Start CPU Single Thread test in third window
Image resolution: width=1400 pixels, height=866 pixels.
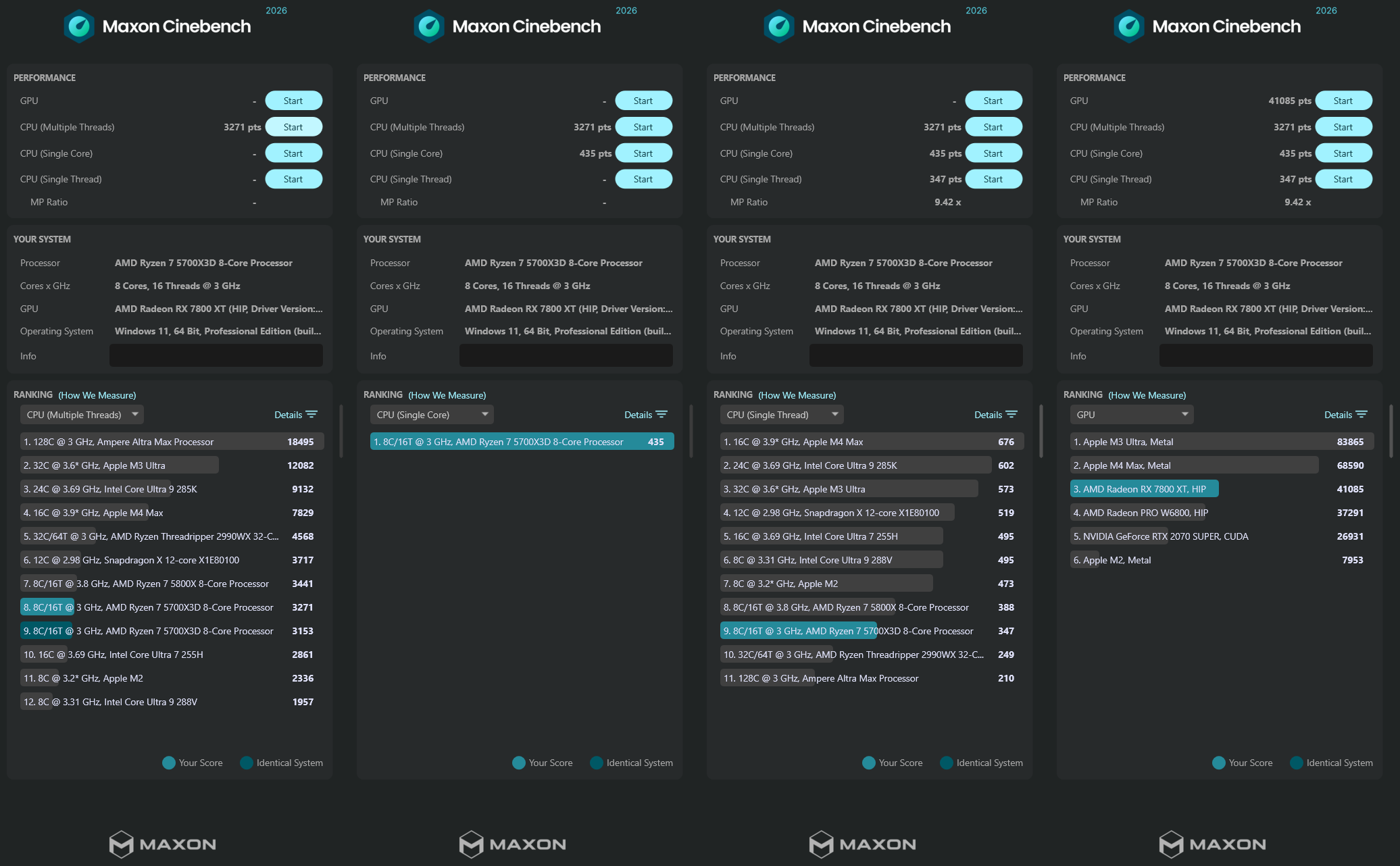click(x=993, y=179)
